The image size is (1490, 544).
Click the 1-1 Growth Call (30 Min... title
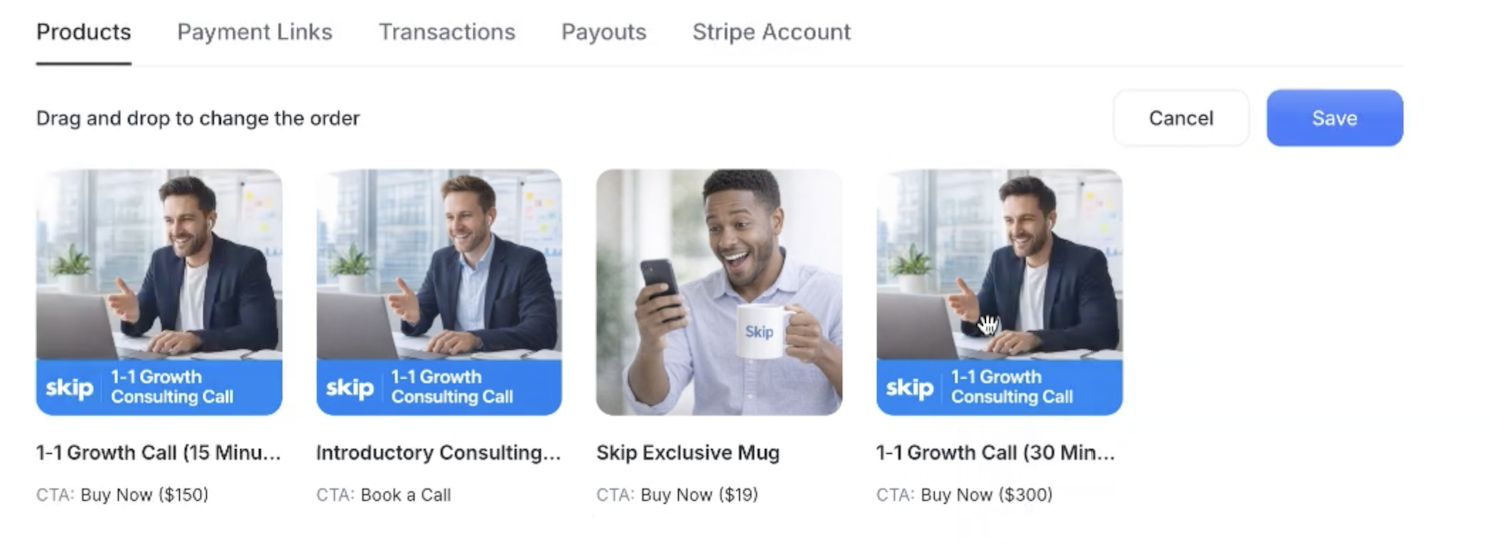pyautogui.click(x=996, y=453)
